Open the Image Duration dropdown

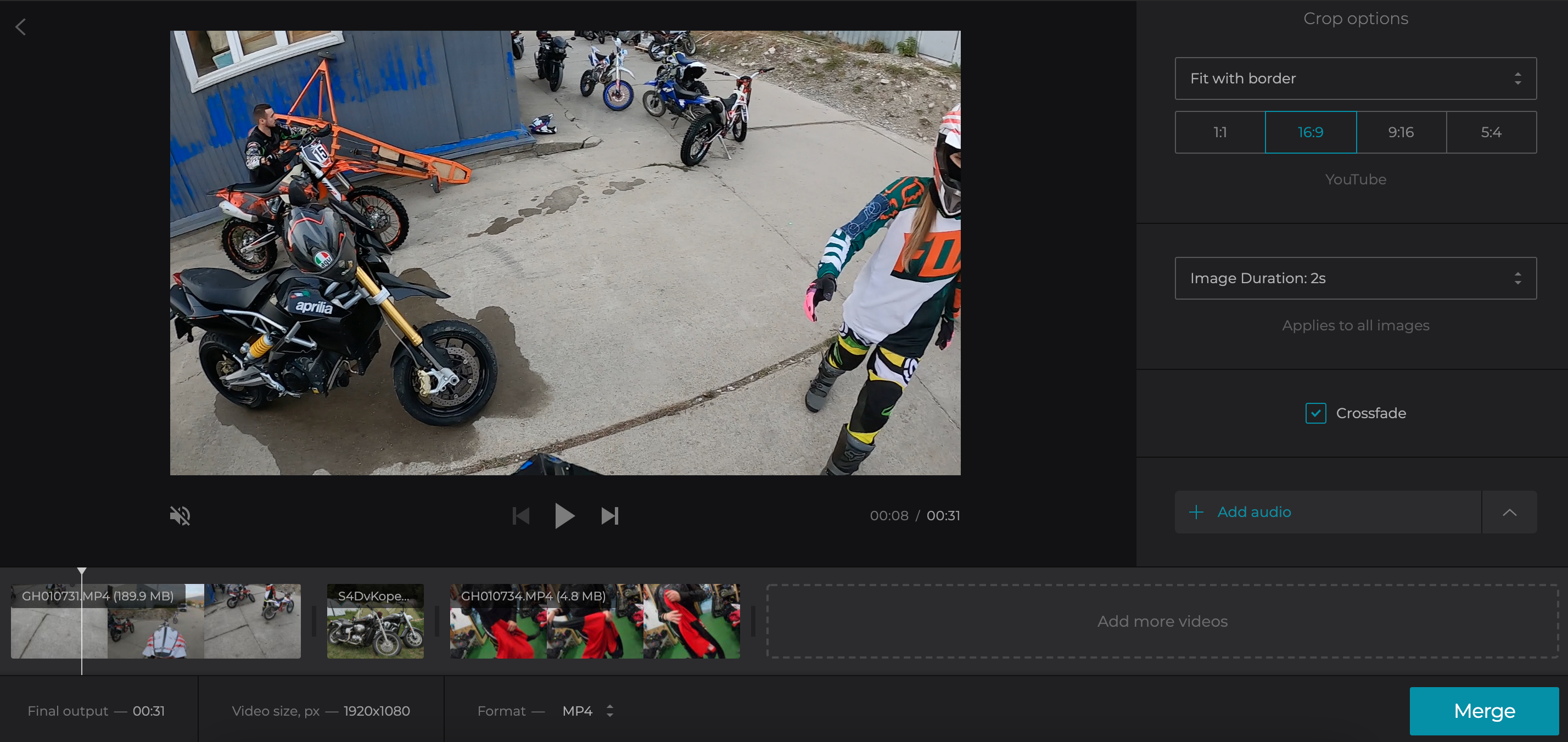(1355, 278)
